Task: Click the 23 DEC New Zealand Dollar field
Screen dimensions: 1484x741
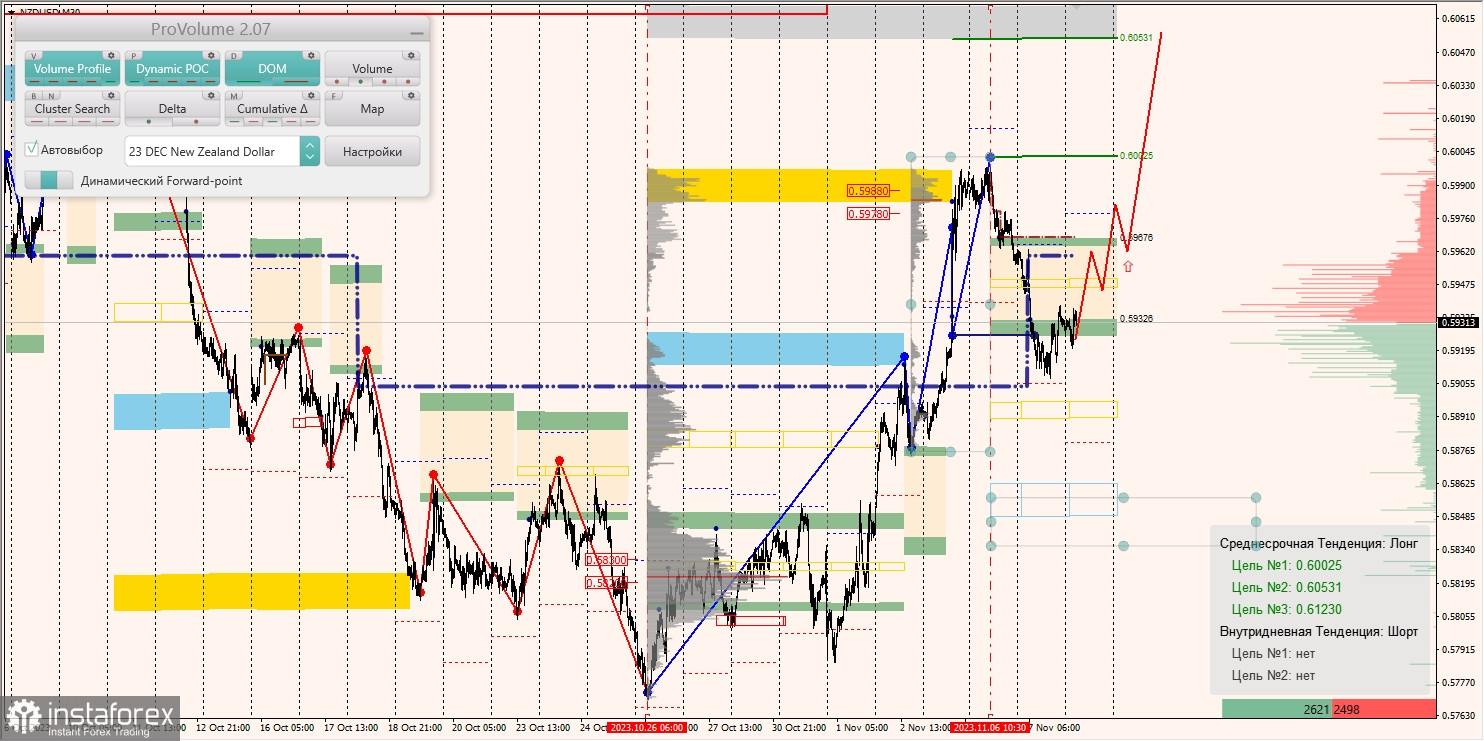Action: point(212,151)
